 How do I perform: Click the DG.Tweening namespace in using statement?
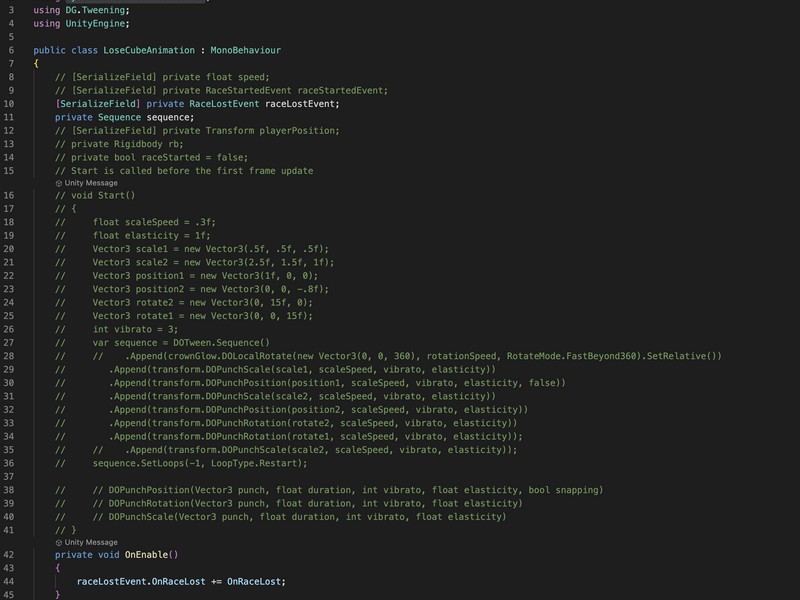[x=95, y=10]
